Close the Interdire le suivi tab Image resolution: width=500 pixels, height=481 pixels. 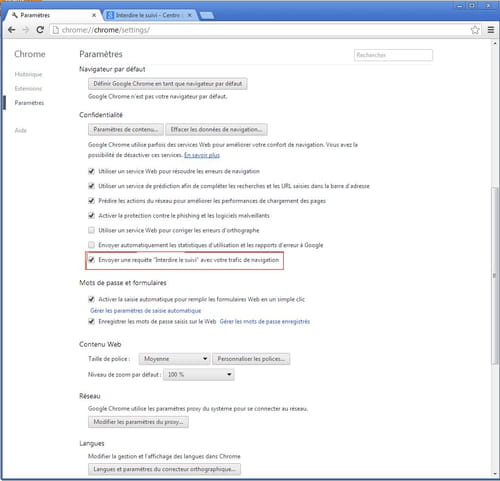(x=190, y=15)
